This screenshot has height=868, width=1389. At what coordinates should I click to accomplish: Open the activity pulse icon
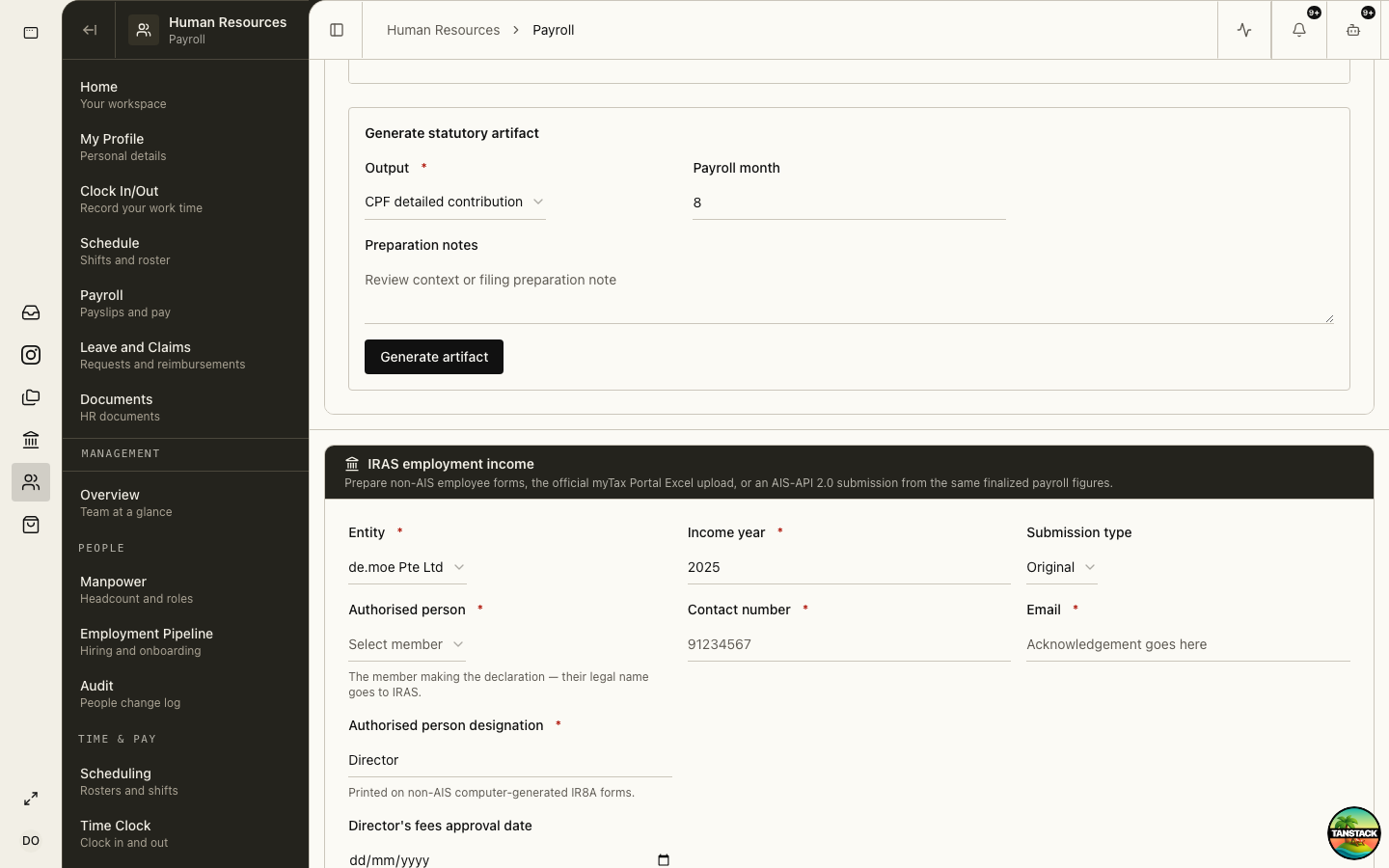tap(1244, 30)
